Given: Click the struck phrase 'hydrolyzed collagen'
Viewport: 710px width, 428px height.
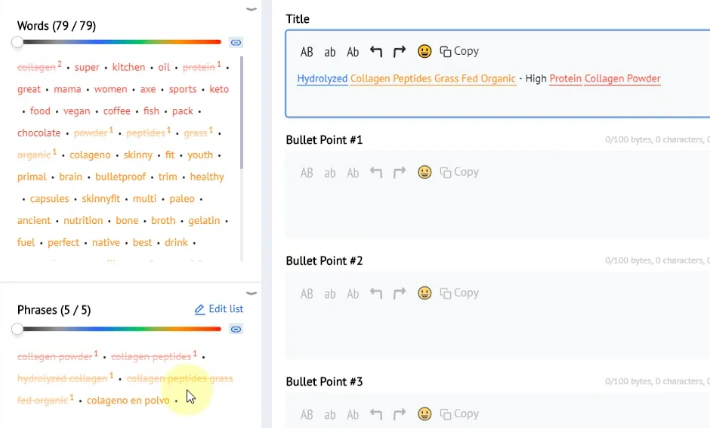Looking at the screenshot, I should point(62,379).
